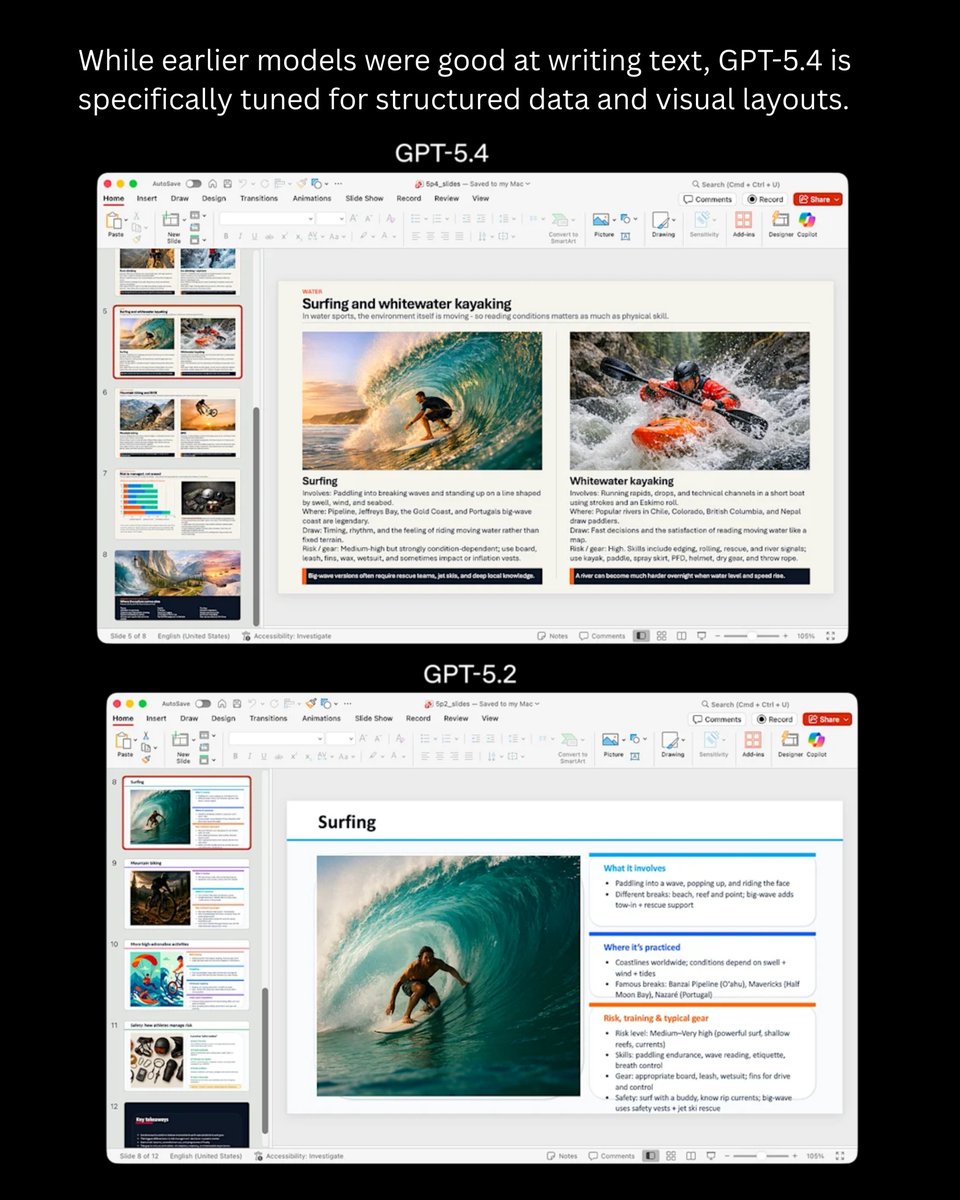This screenshot has height=1200, width=960.
Task: Open font name dropdown in 5p2_slides ribbon
Action: 319,738
